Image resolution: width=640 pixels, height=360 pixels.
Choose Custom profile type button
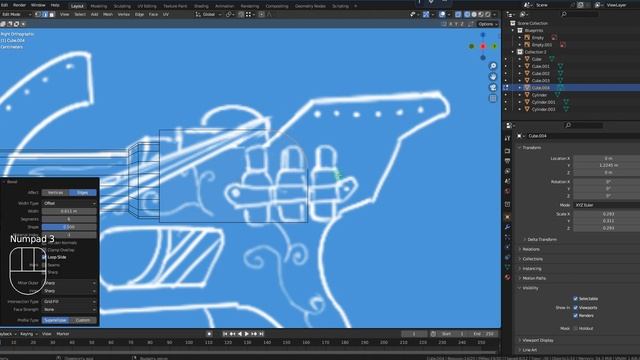pos(83,320)
